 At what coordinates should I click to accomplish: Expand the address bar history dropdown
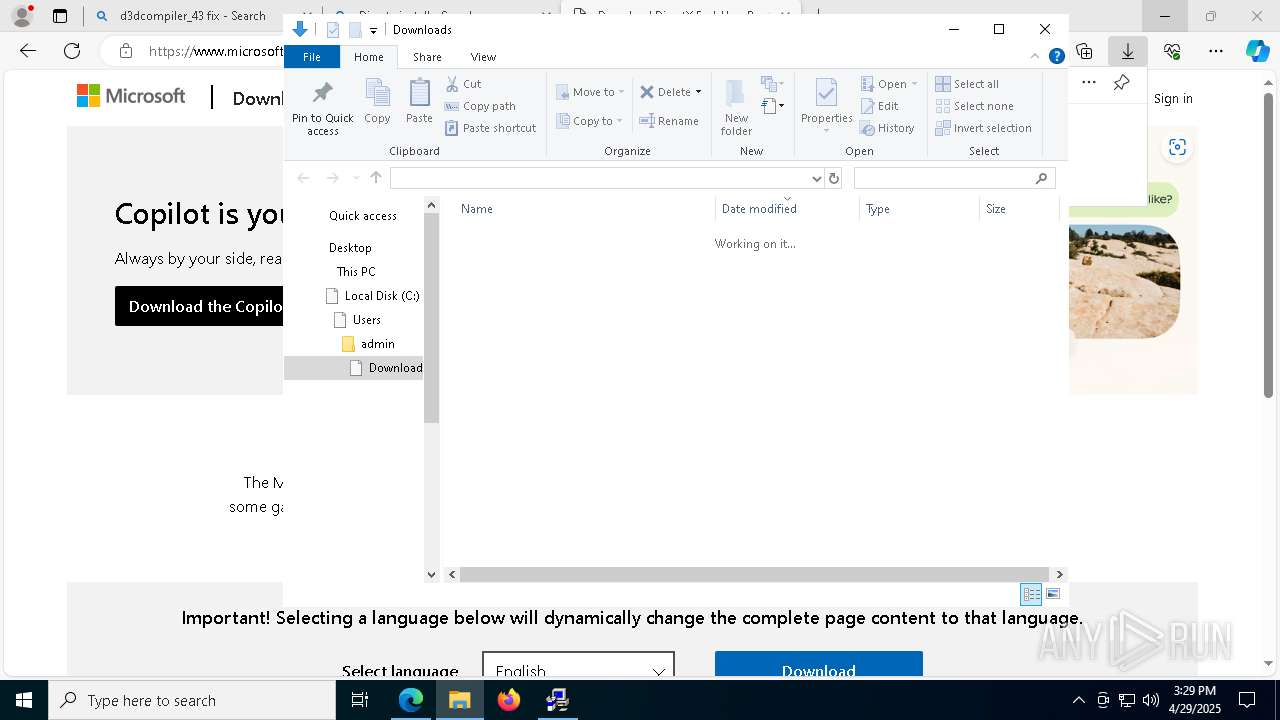pyautogui.click(x=817, y=178)
